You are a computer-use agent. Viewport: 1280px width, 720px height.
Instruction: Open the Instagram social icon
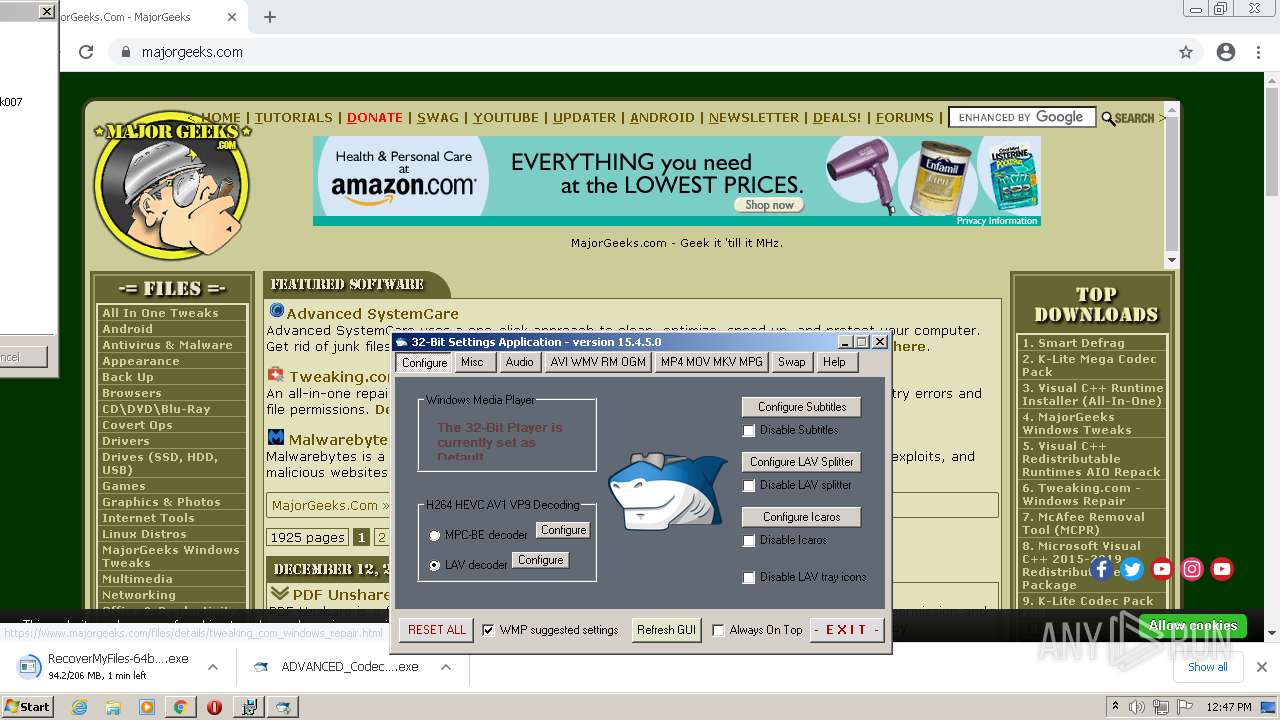coord(1192,569)
